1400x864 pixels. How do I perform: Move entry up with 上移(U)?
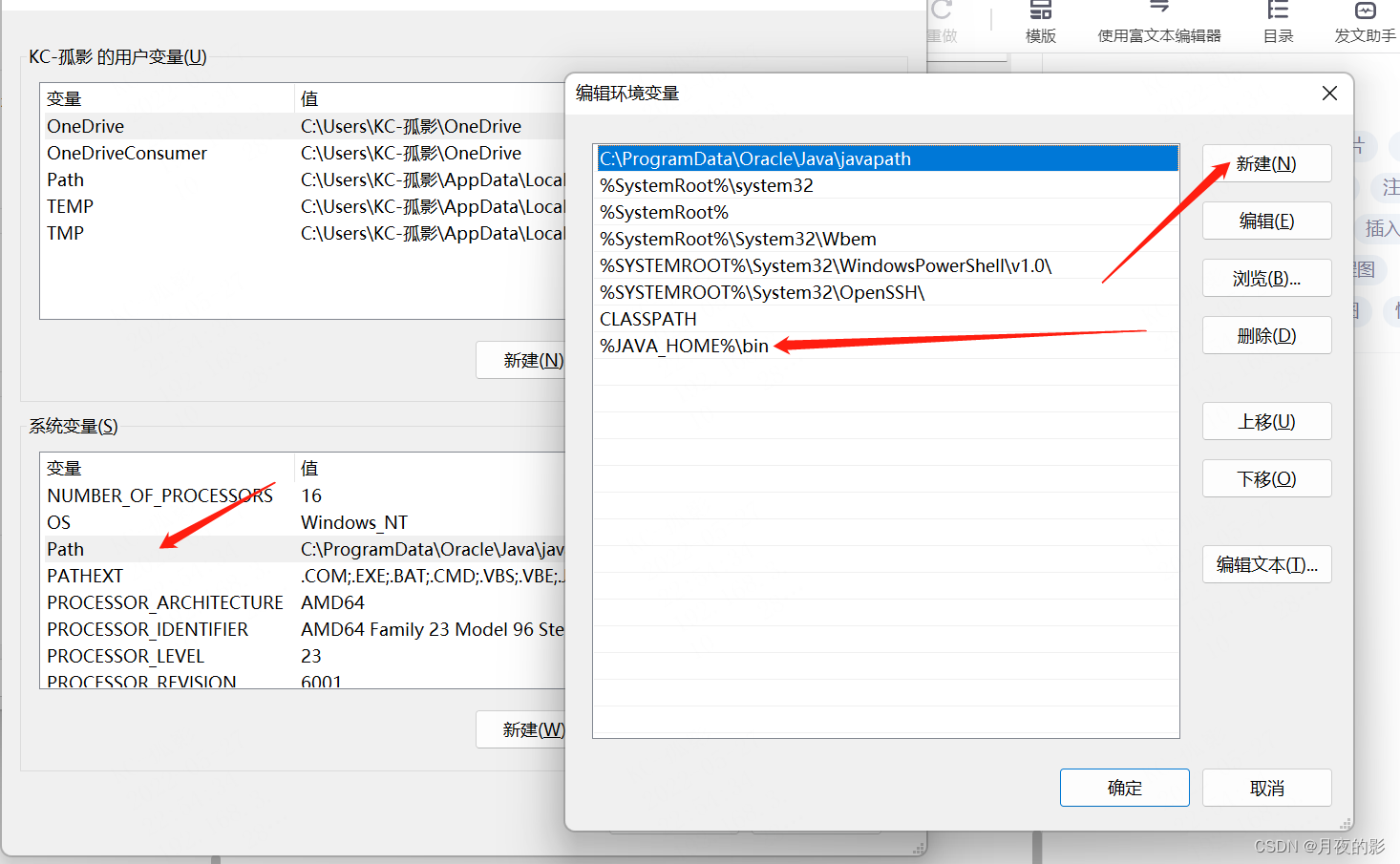(1266, 421)
